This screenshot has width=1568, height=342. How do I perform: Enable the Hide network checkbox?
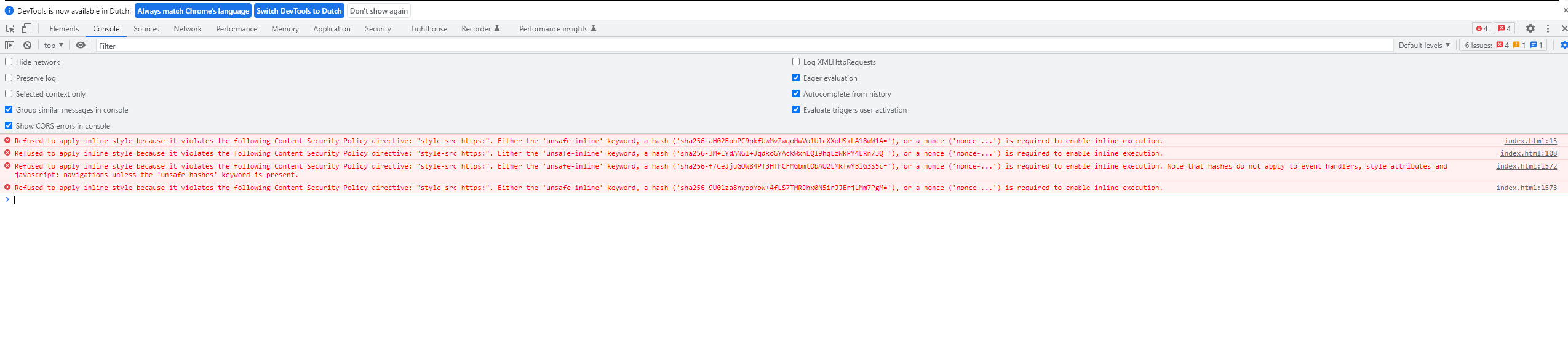(9, 62)
